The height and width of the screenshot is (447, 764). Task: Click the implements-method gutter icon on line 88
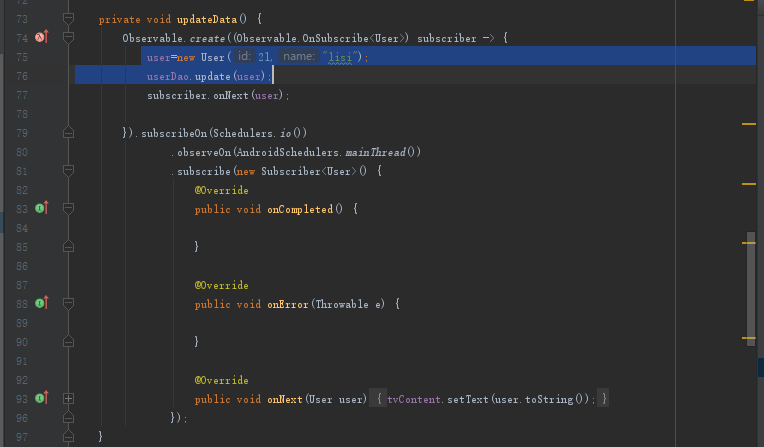42,303
